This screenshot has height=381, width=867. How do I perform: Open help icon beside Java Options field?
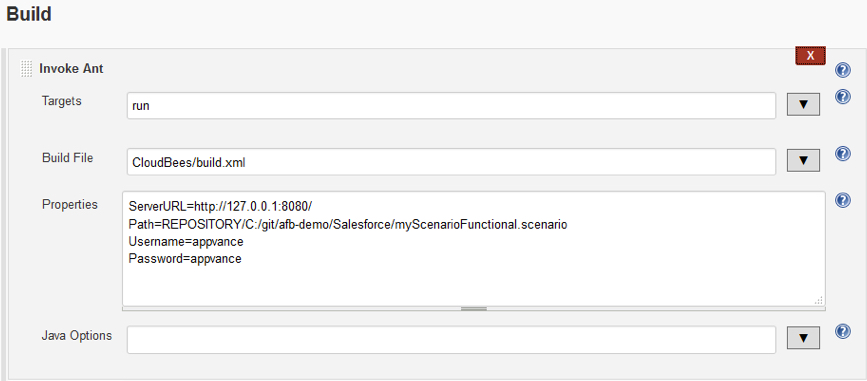pyautogui.click(x=843, y=331)
